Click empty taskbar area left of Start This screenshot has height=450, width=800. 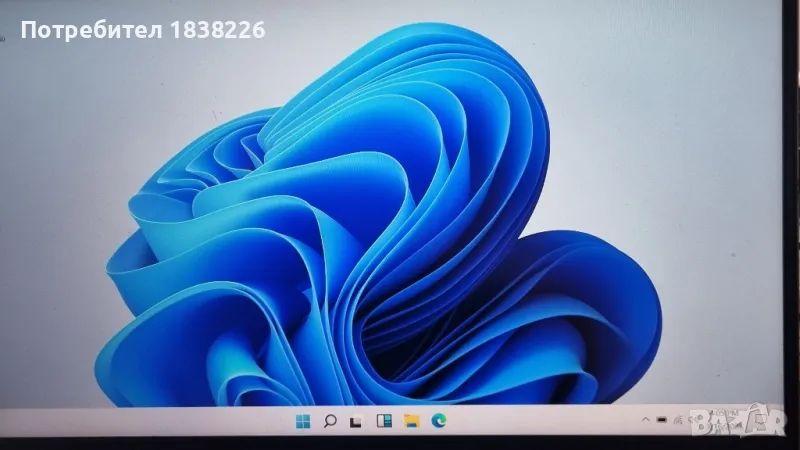(150, 421)
